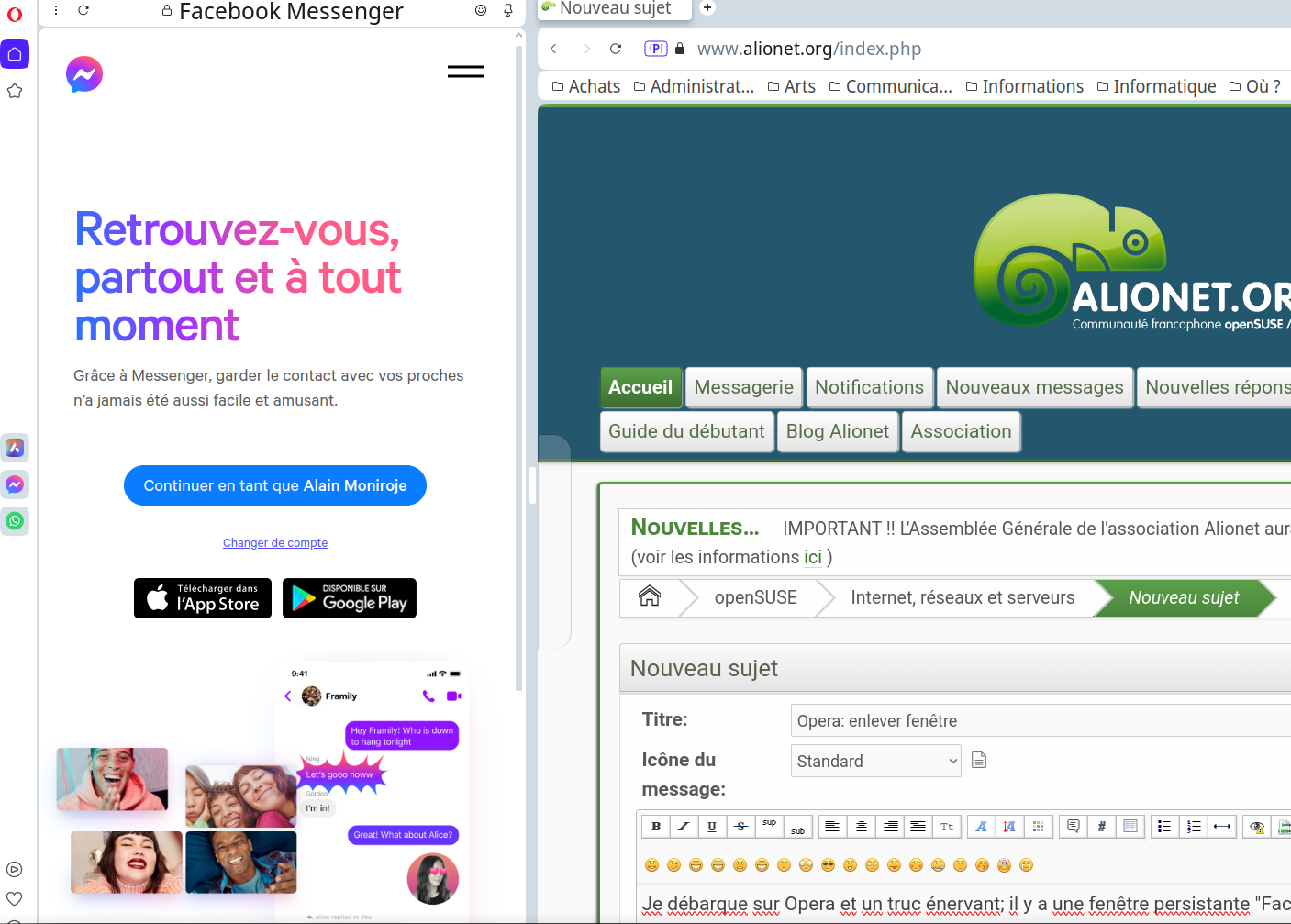Image resolution: width=1291 pixels, height=924 pixels.
Task: Insert a code block with the # button
Action: pos(1102,827)
